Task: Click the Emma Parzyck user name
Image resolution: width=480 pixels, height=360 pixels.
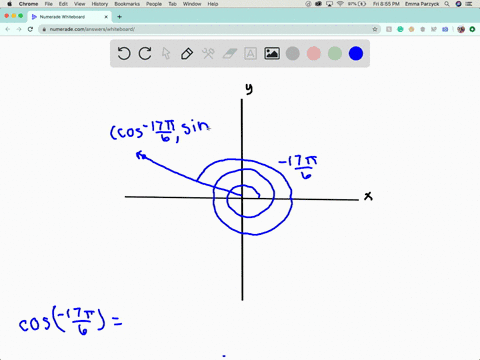Action: click(422, 4)
